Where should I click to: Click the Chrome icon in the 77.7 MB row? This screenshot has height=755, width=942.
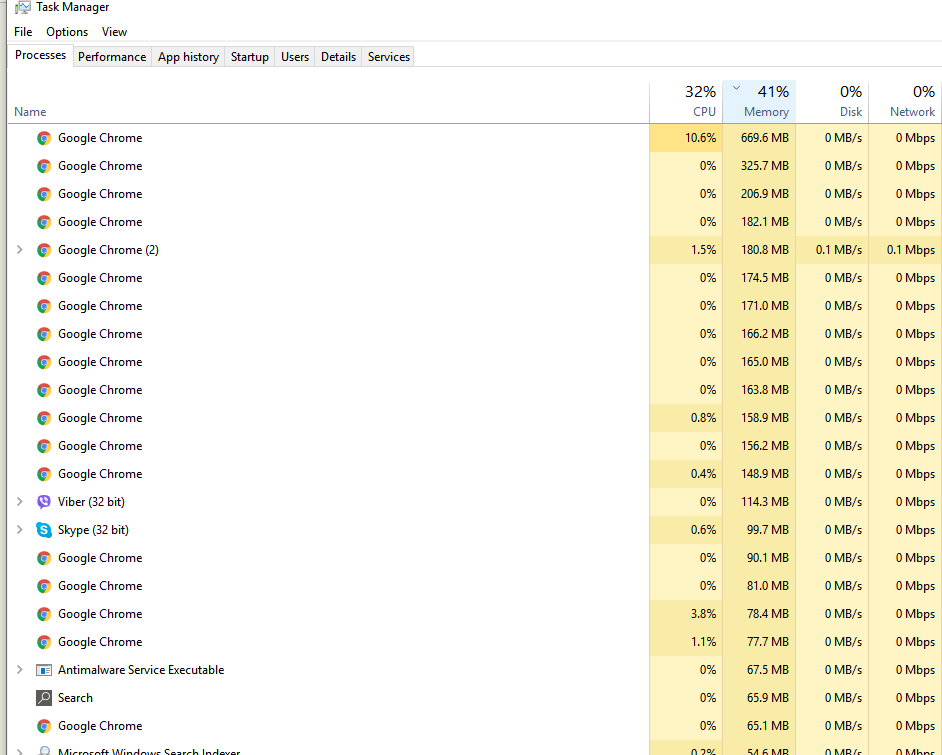pyautogui.click(x=43, y=642)
